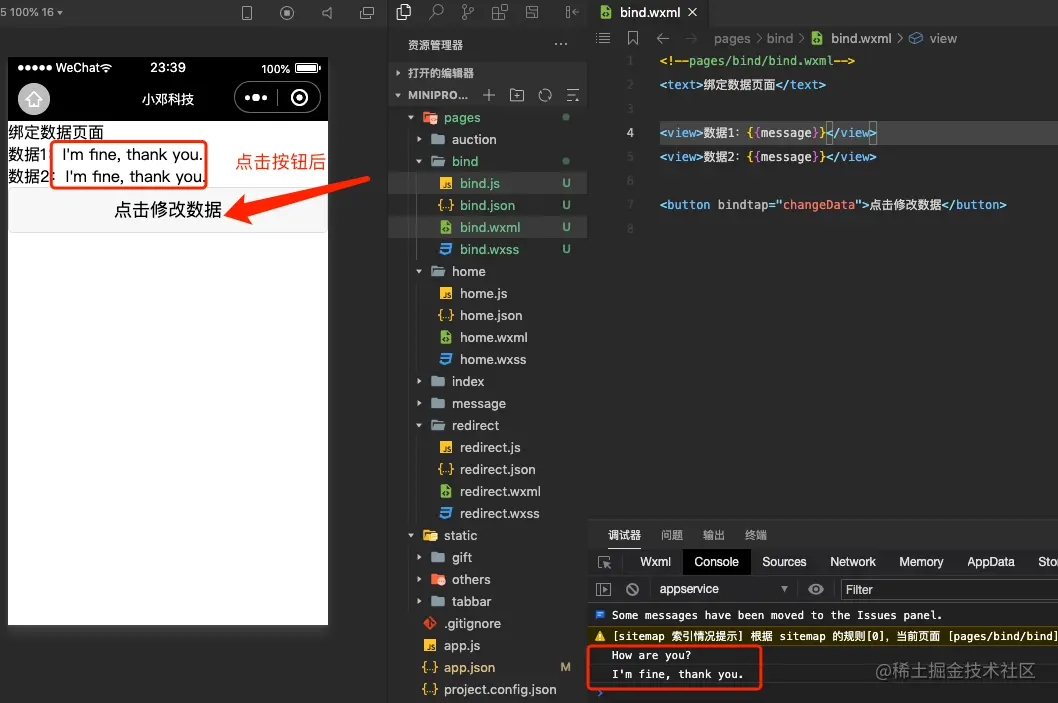Screen dimensions: 1058x703
Task: Click the 点击修改数据 button in the simulator
Action: coord(168,210)
